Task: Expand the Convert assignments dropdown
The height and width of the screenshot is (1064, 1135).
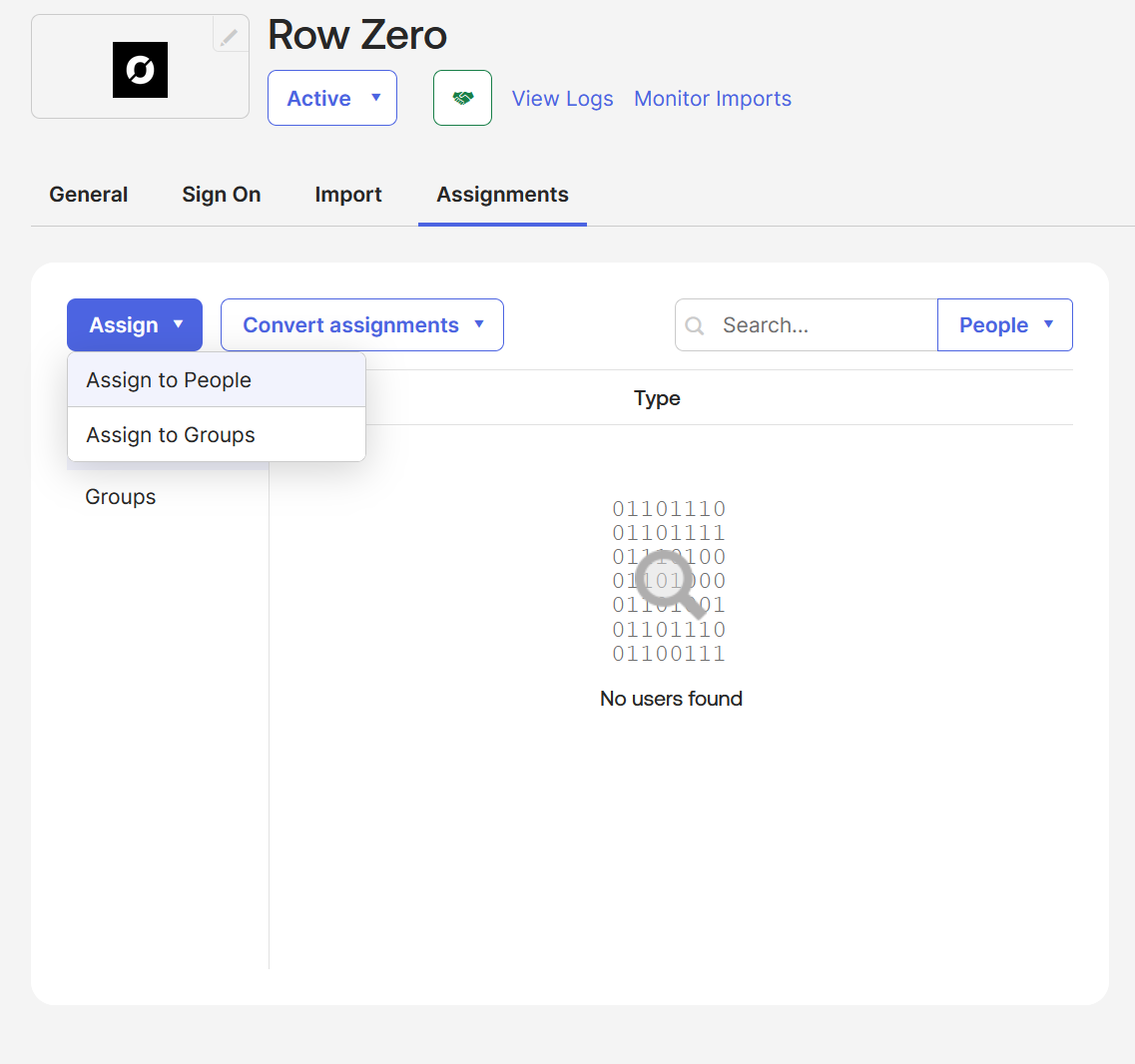Action: tap(361, 325)
